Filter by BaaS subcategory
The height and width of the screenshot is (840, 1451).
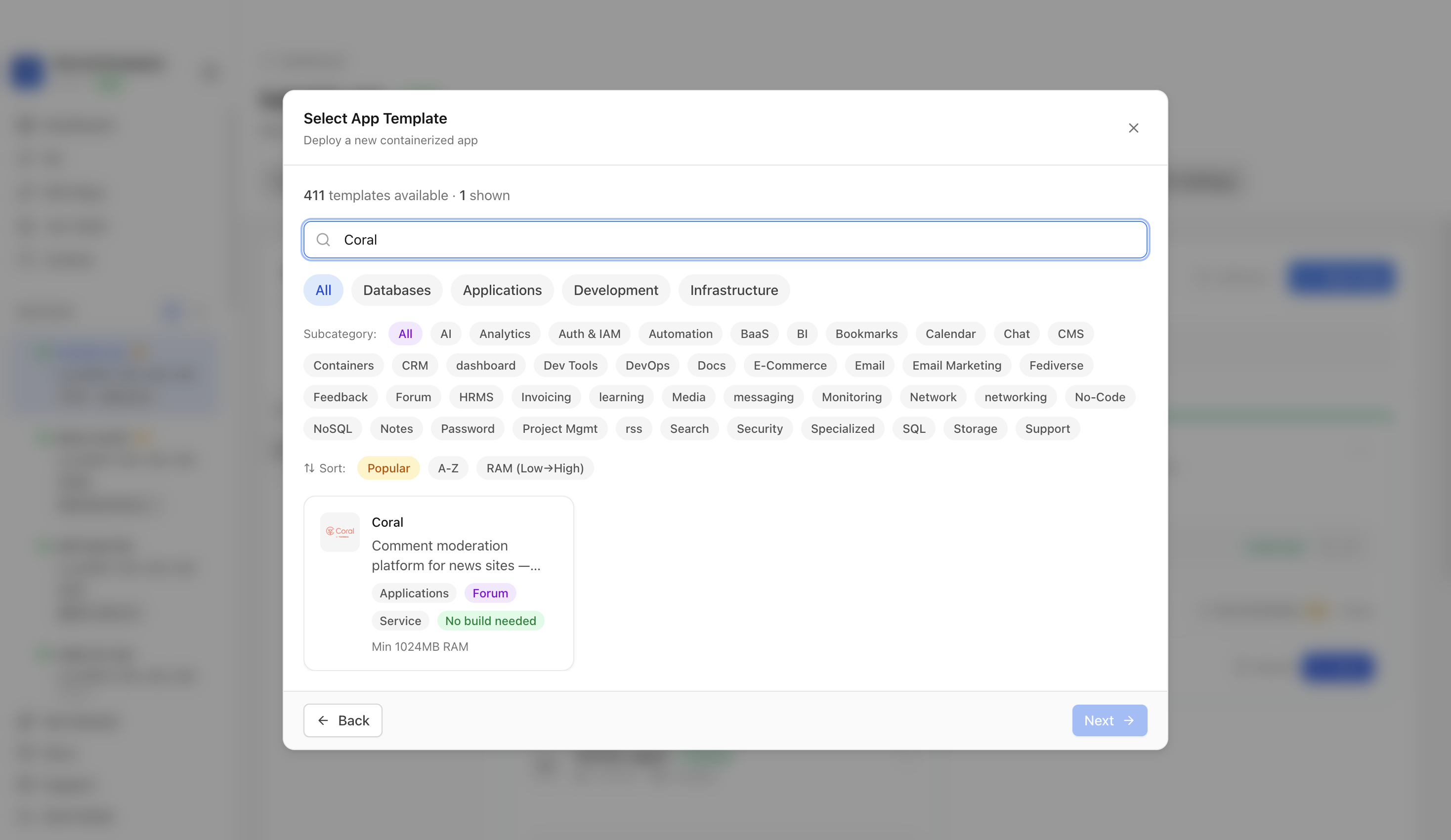(755, 334)
